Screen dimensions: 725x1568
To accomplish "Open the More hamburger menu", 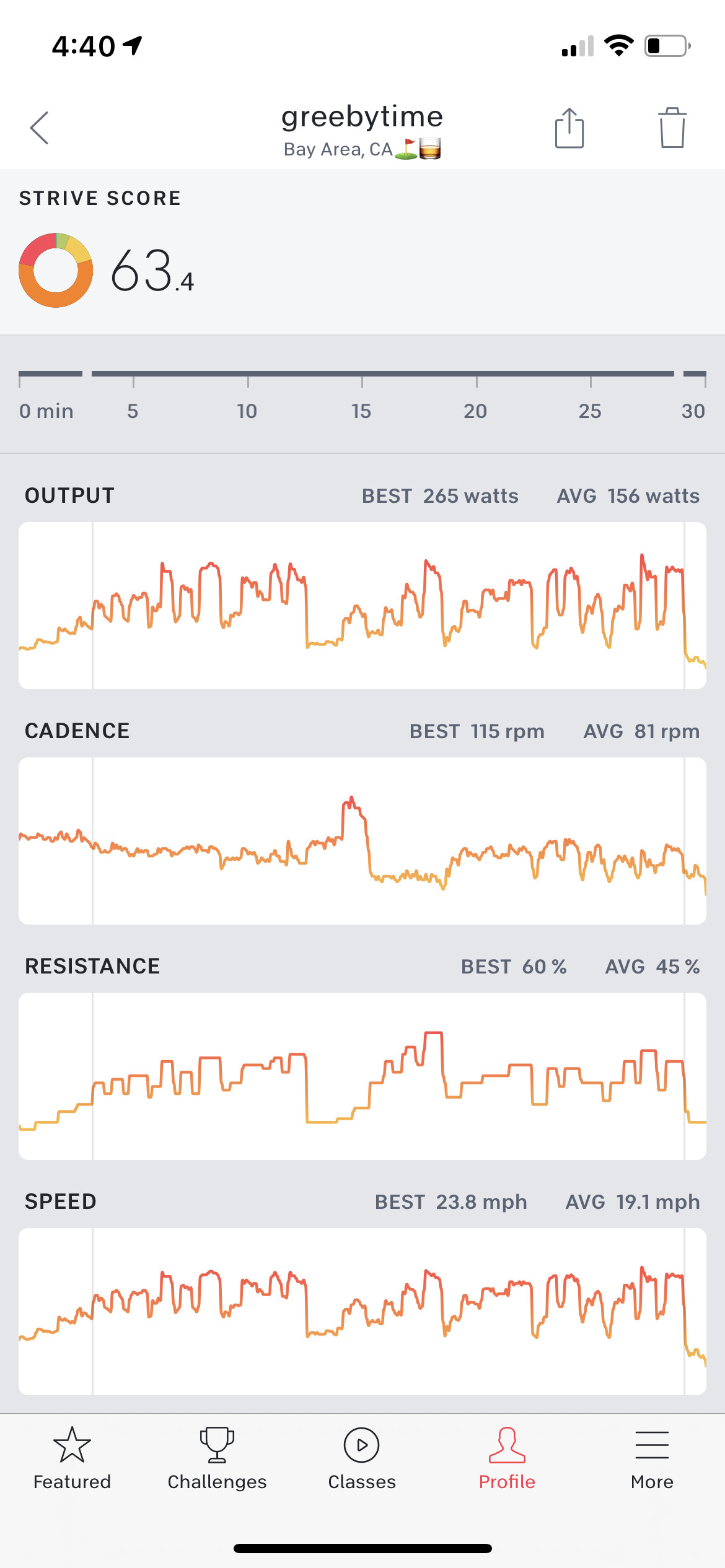I will 652,1445.
